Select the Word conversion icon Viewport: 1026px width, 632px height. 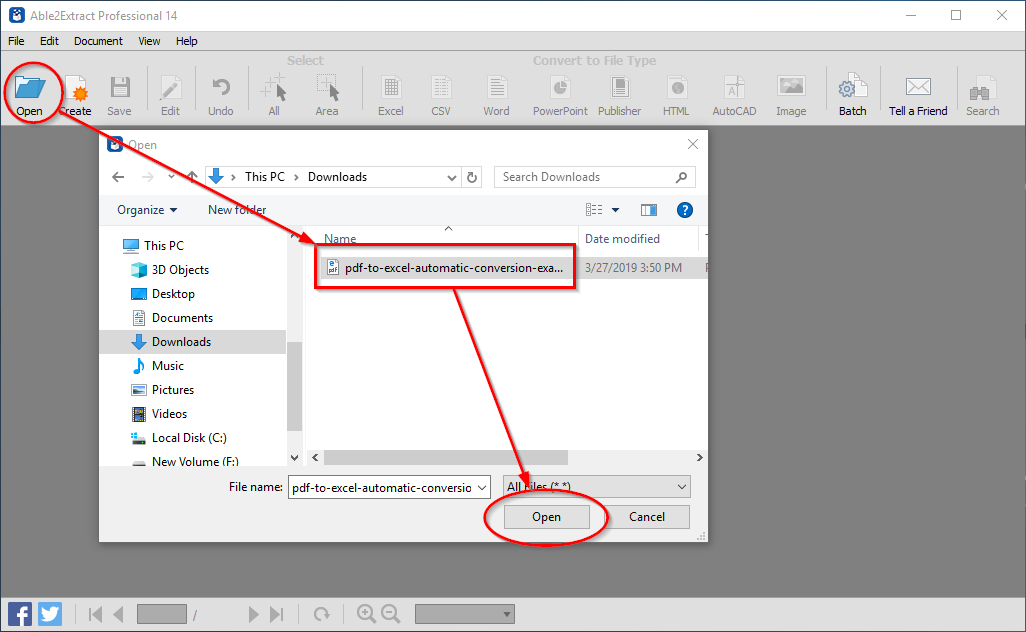(x=496, y=92)
